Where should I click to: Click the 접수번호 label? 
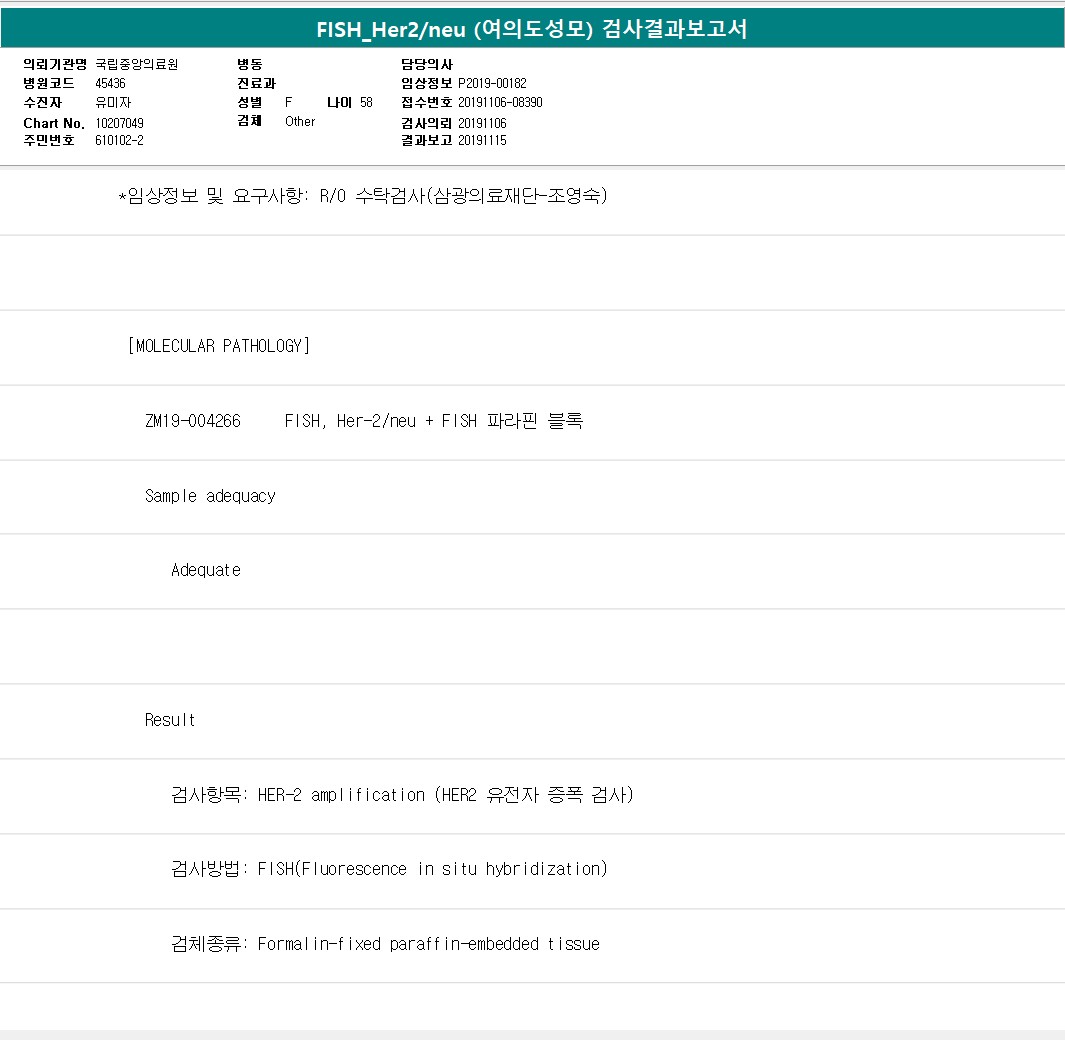[427, 103]
